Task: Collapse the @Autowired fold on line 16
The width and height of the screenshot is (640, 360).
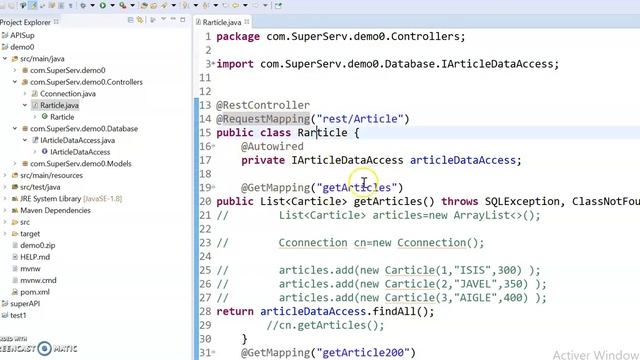Action: pos(213,146)
